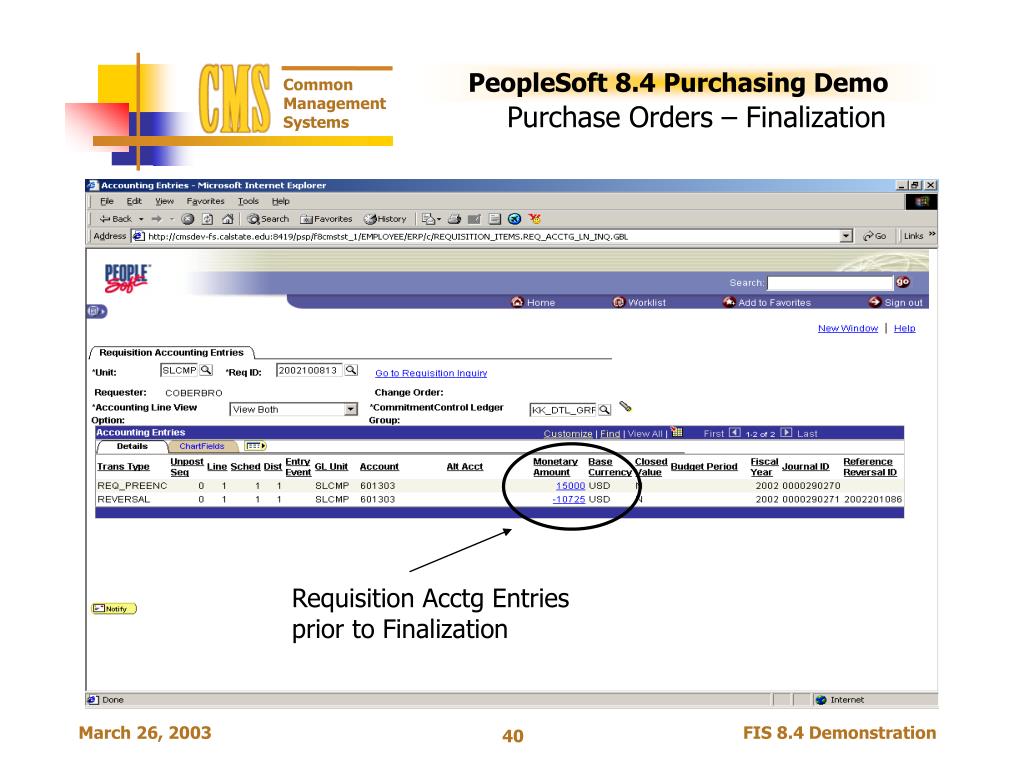The image size is (1024, 768).
Task: Click the Refresh page icon
Action: tap(208, 219)
